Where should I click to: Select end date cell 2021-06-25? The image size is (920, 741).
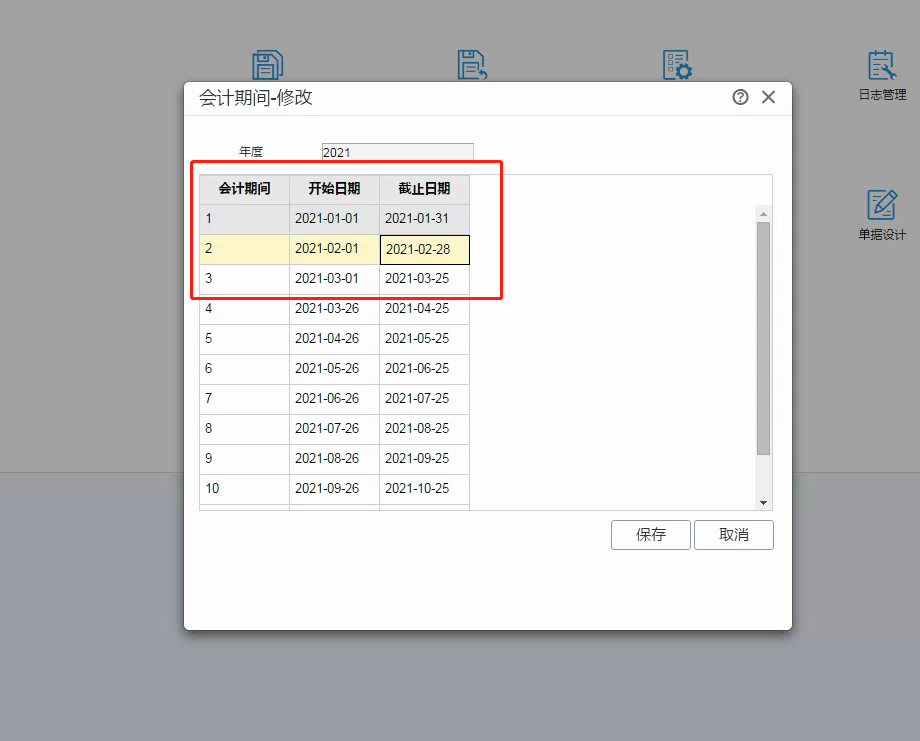[x=424, y=369]
